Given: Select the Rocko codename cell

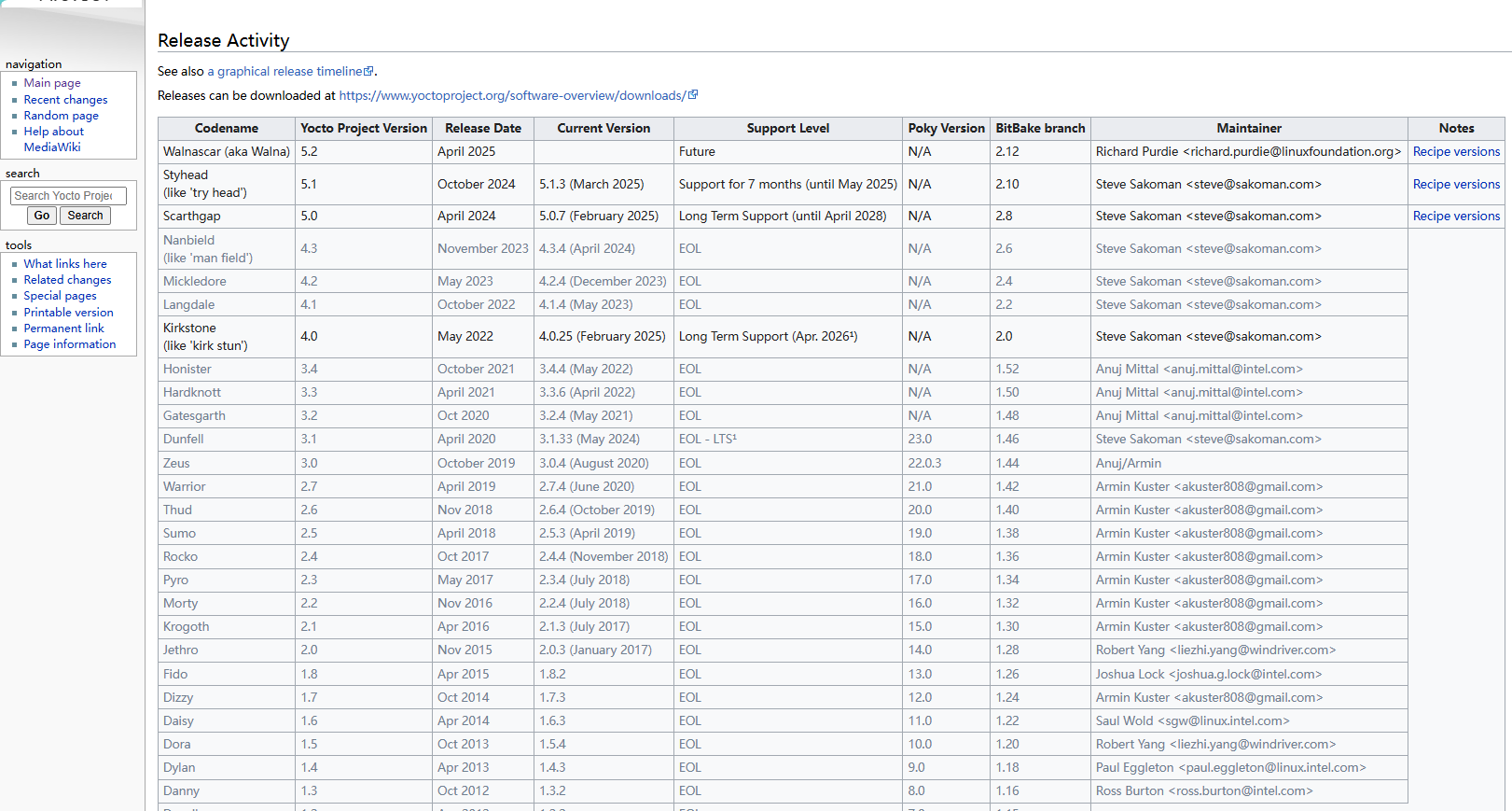Looking at the screenshot, I should click(x=227, y=557).
